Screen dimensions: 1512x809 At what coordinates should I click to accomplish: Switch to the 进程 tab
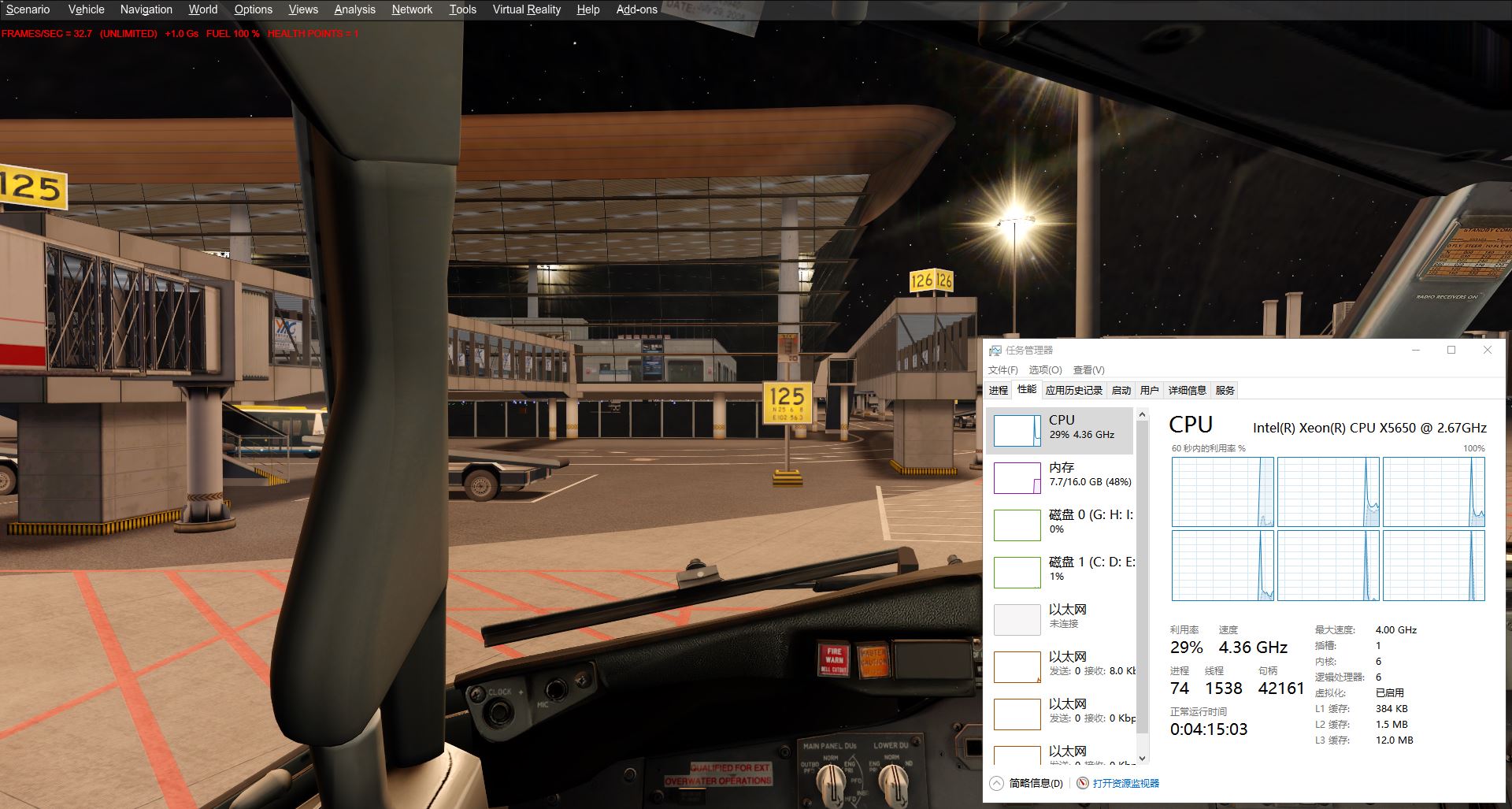tap(998, 390)
